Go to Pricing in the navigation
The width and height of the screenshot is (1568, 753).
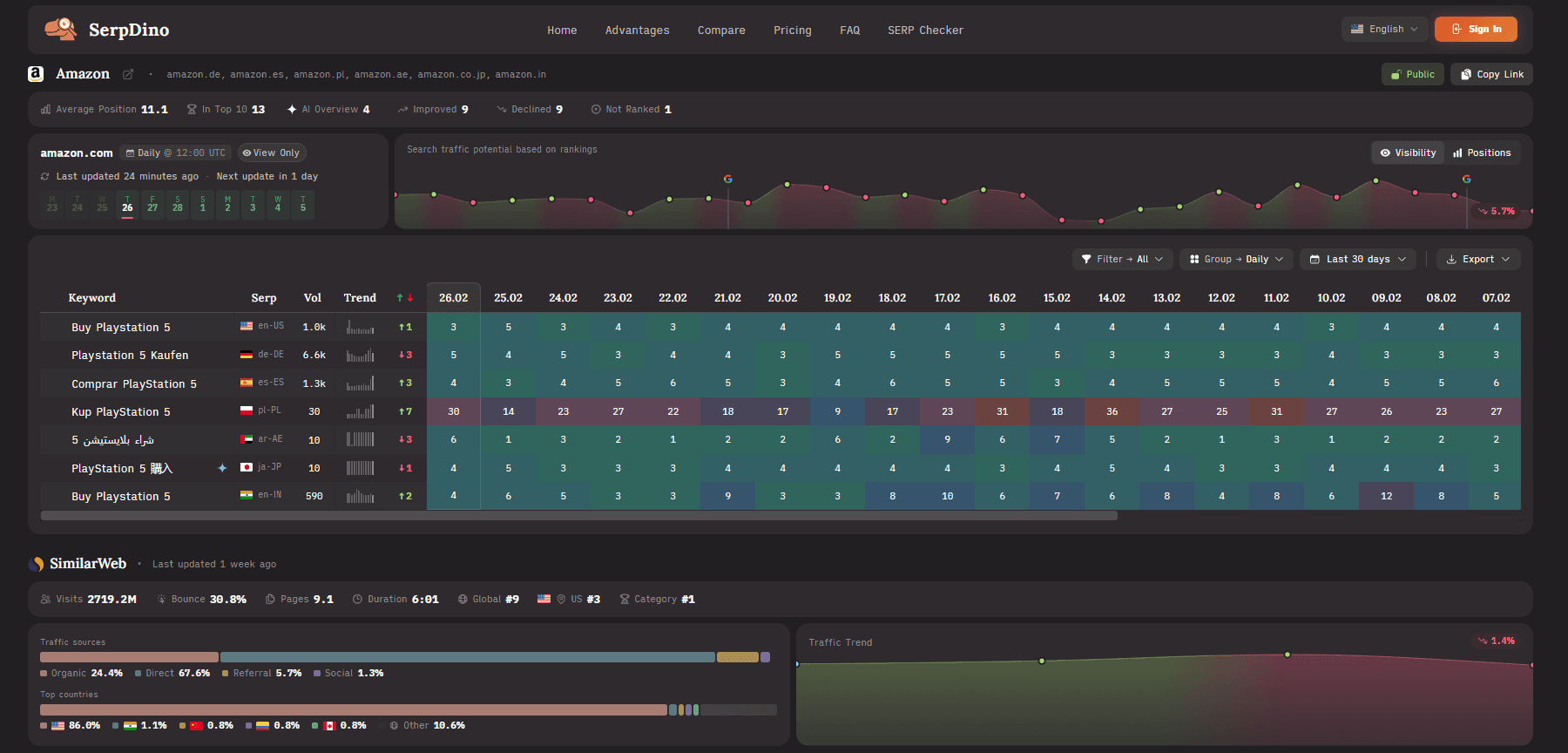click(792, 31)
